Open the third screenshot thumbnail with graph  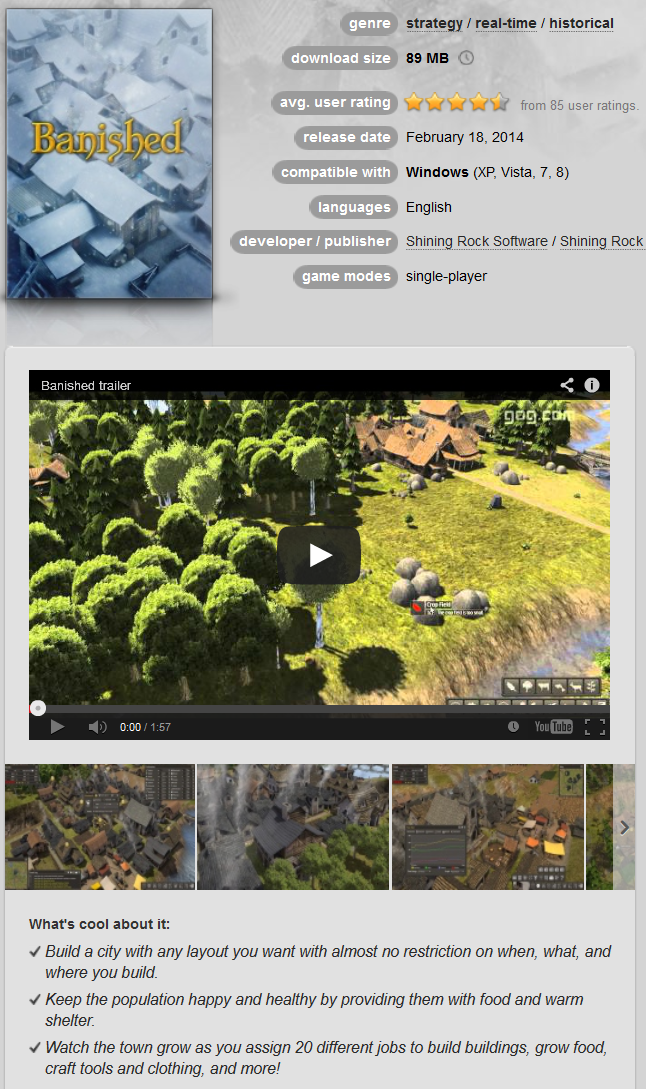(x=488, y=826)
